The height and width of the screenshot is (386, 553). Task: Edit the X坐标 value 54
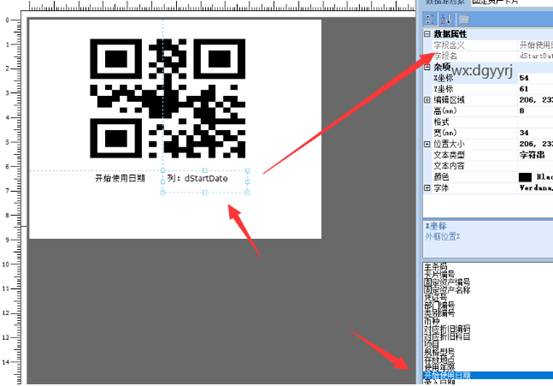pos(524,78)
